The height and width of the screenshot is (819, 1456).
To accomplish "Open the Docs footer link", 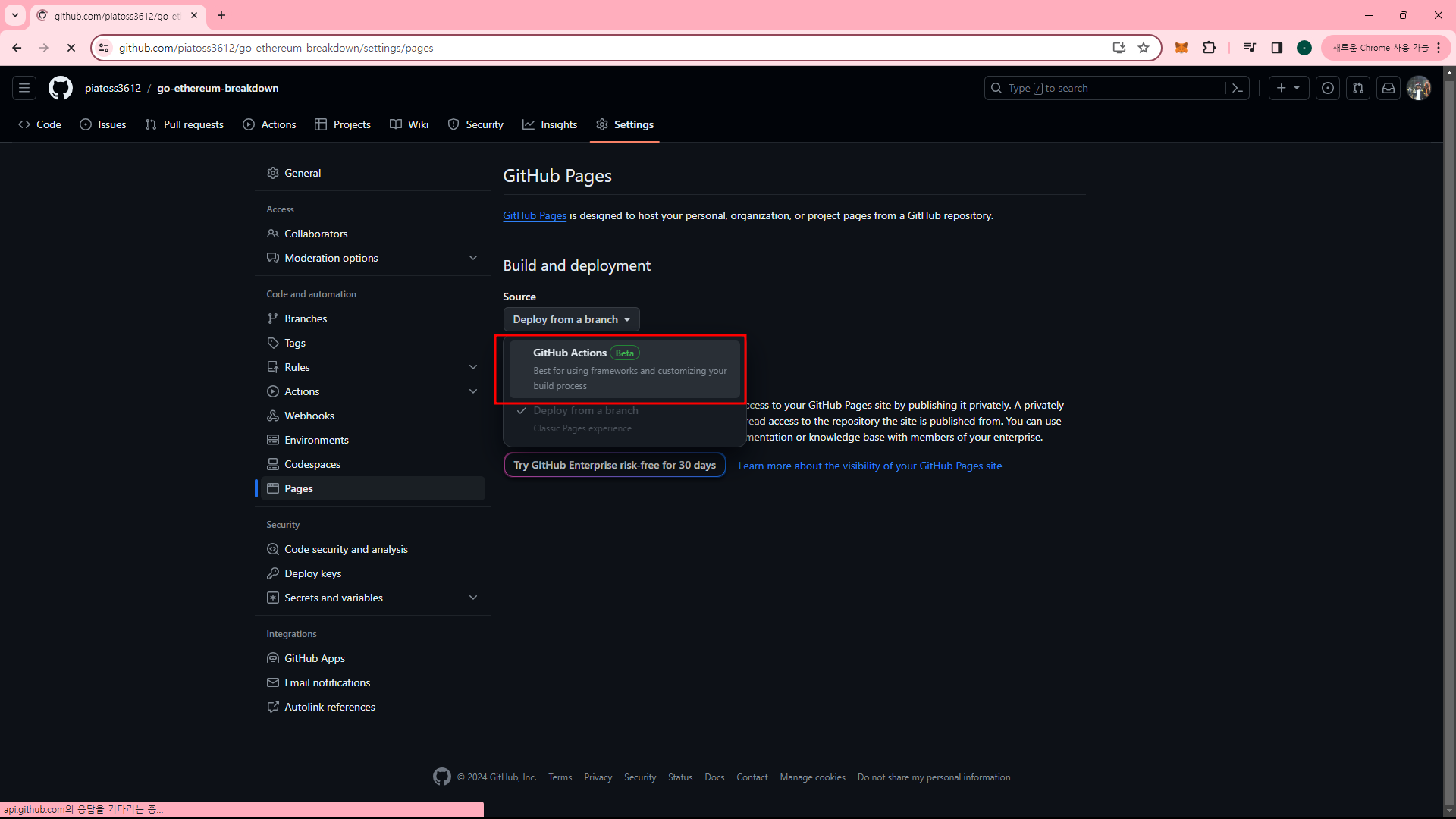I will coord(714,777).
